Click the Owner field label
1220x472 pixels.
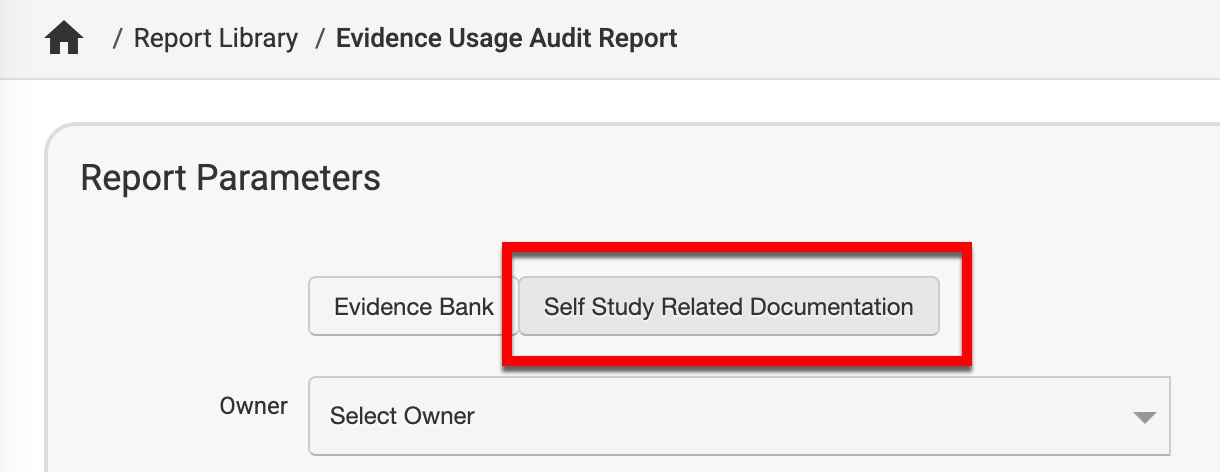pos(253,406)
